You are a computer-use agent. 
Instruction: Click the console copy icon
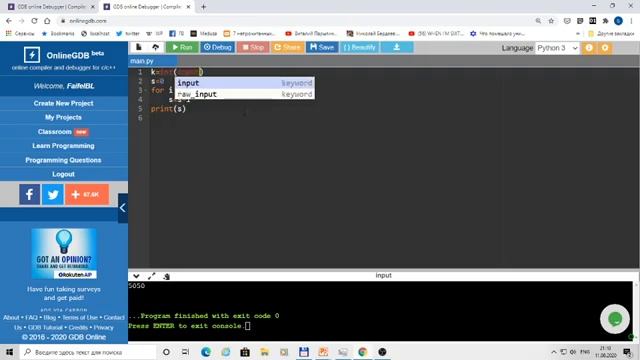[166, 276]
